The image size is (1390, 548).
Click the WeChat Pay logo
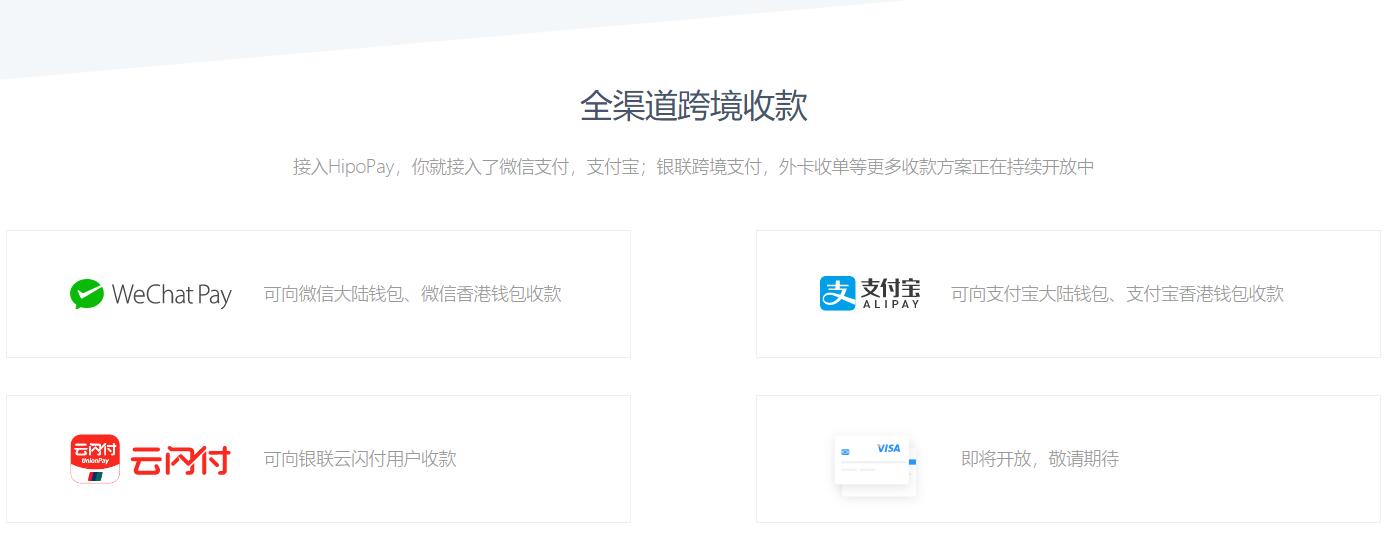coord(150,294)
